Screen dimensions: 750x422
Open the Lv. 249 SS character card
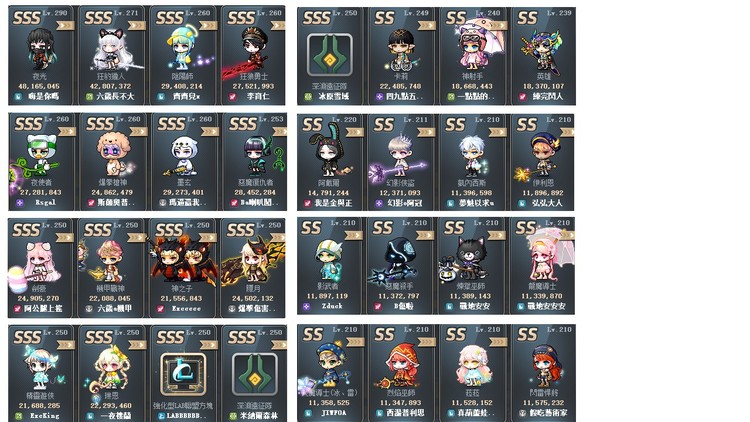pyautogui.click(x=400, y=56)
